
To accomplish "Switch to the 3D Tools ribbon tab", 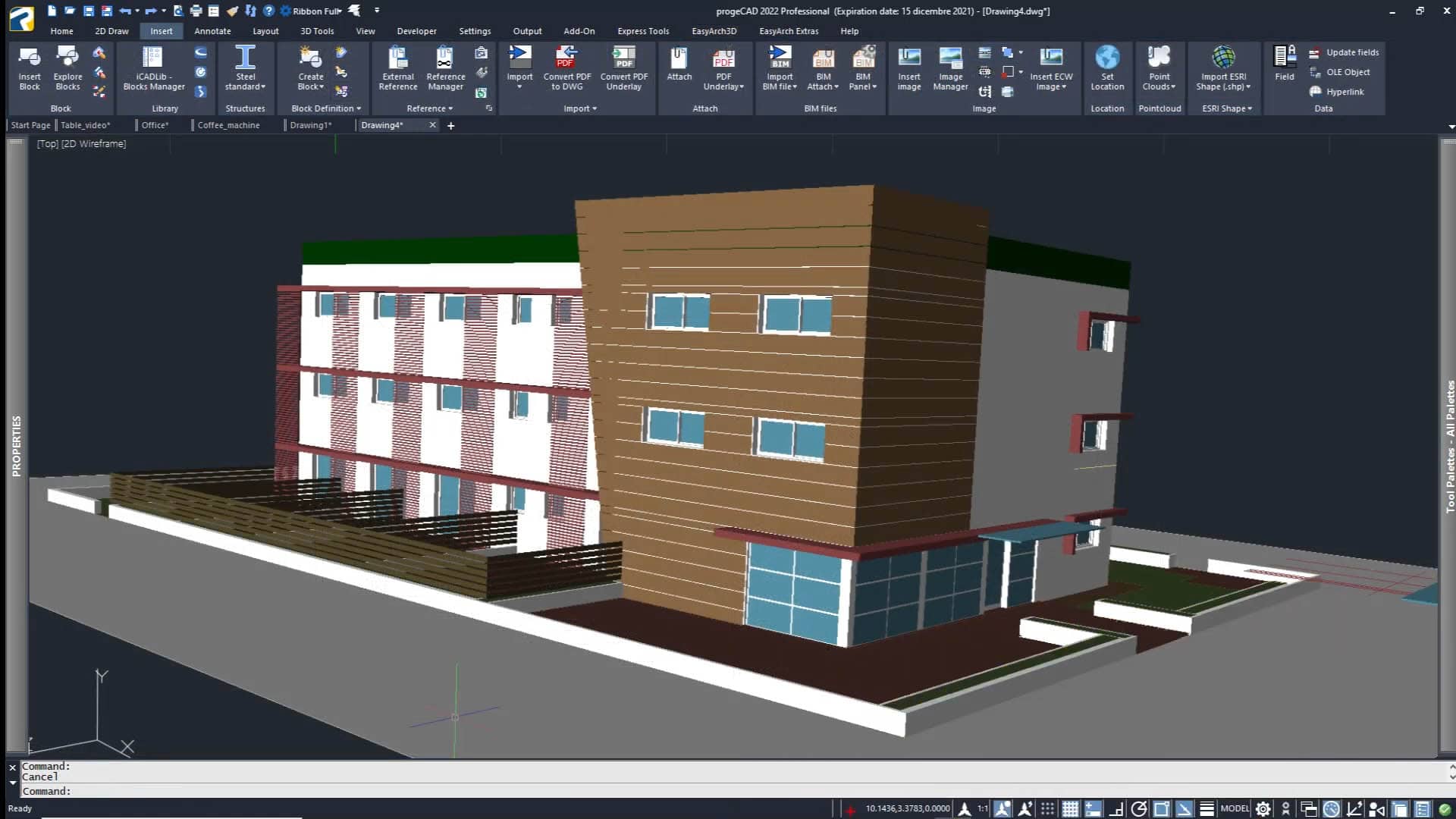I will (x=317, y=31).
